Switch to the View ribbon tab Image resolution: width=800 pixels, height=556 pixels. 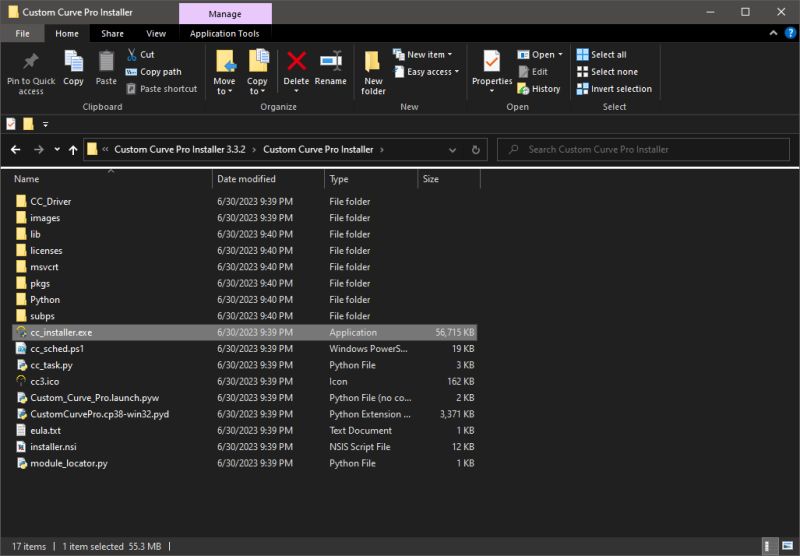point(156,34)
